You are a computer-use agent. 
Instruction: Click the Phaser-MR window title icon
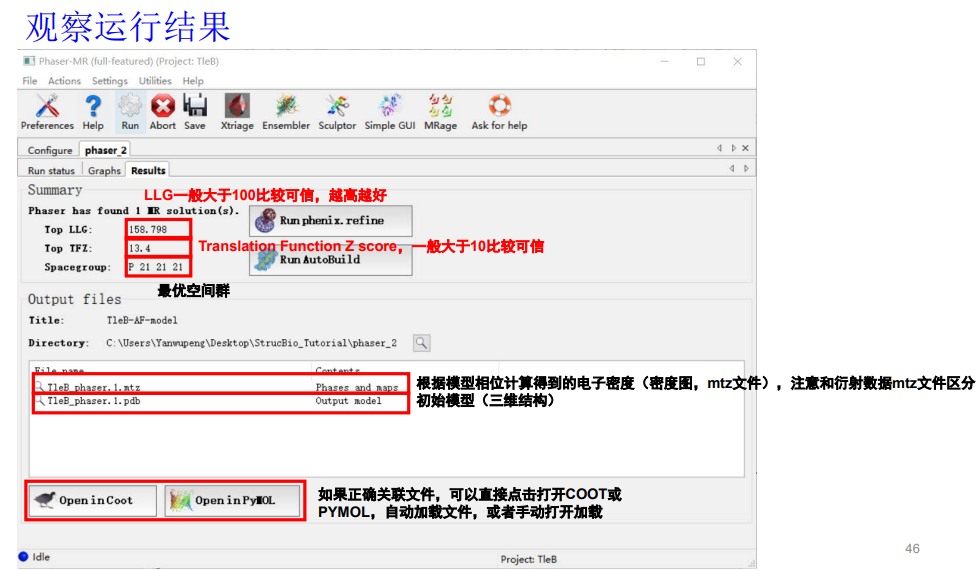pos(29,61)
